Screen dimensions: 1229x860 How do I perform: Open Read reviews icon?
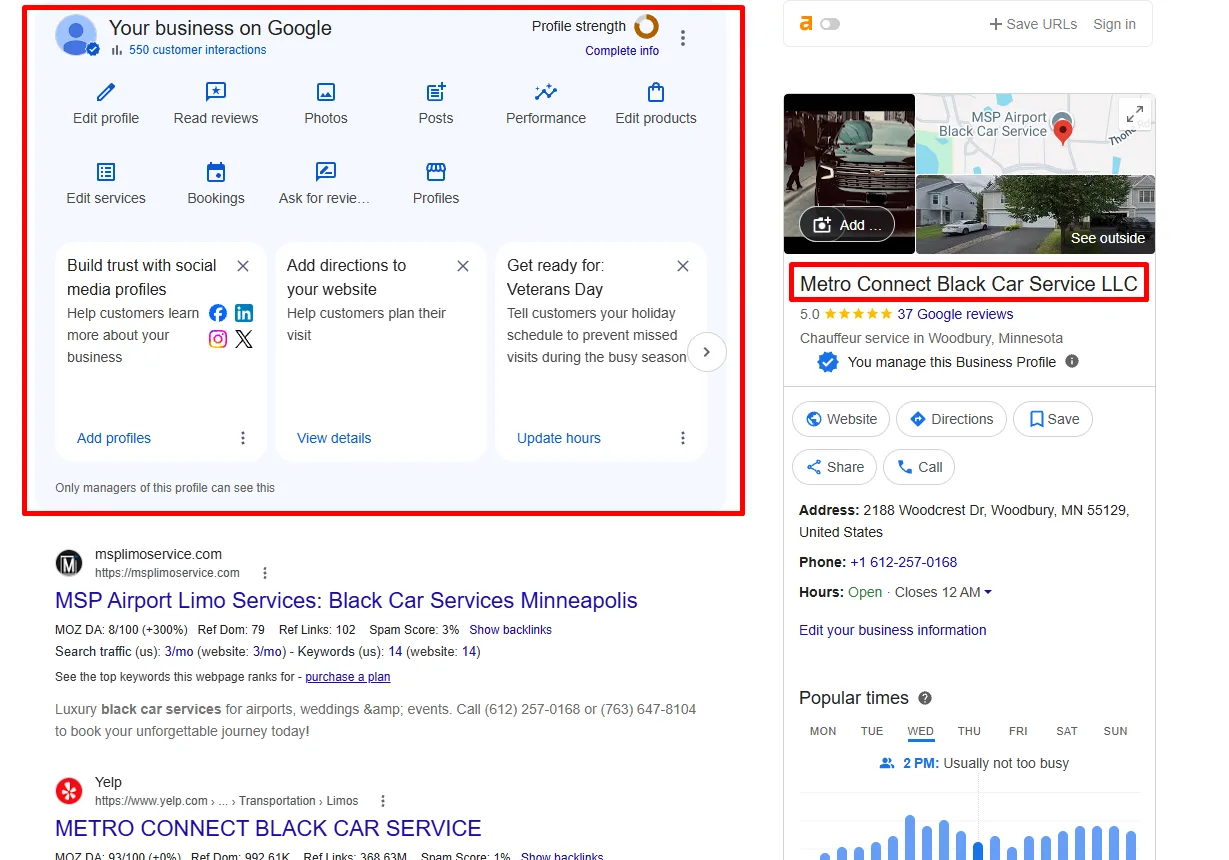[216, 93]
